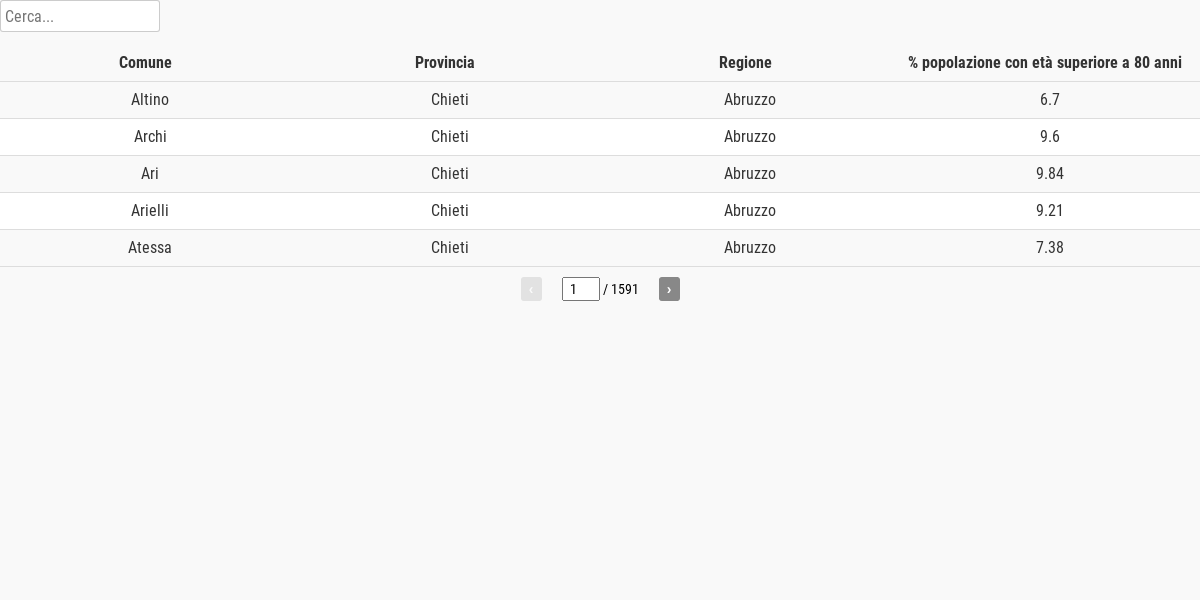Sort by % popolazione età superiore header

[1045, 63]
